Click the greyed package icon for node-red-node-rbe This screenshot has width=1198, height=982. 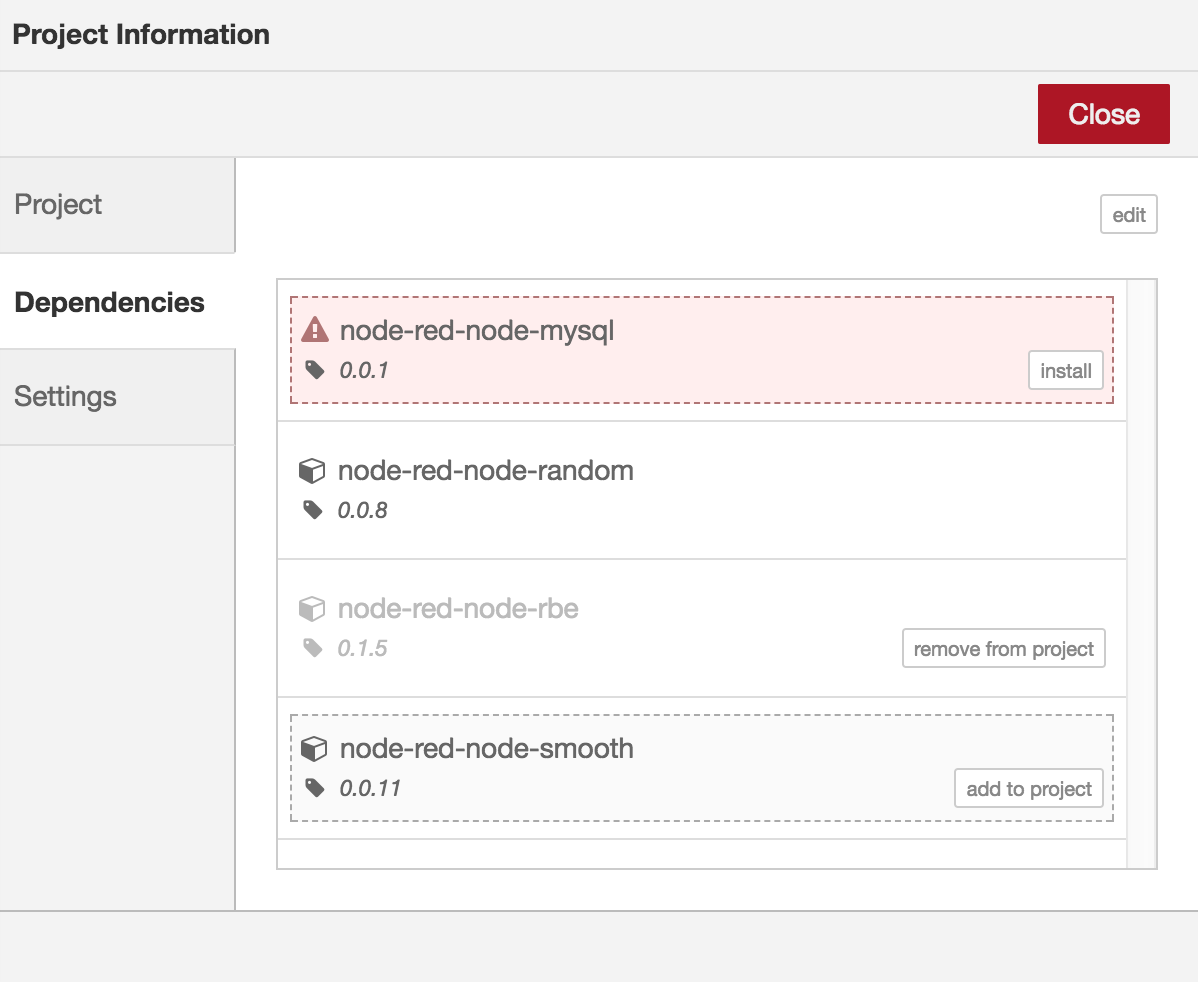click(x=313, y=609)
